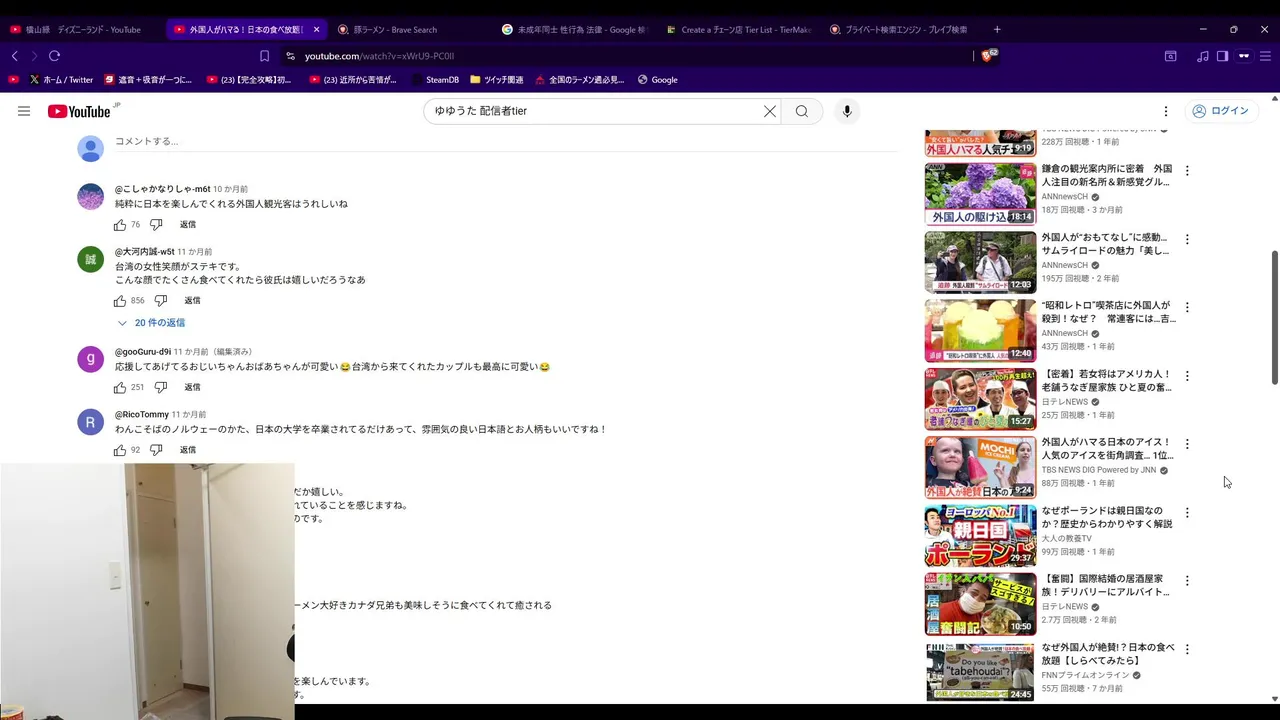
Task: Open options menu for 日本の食べ放題 video
Action: pos(1187,649)
